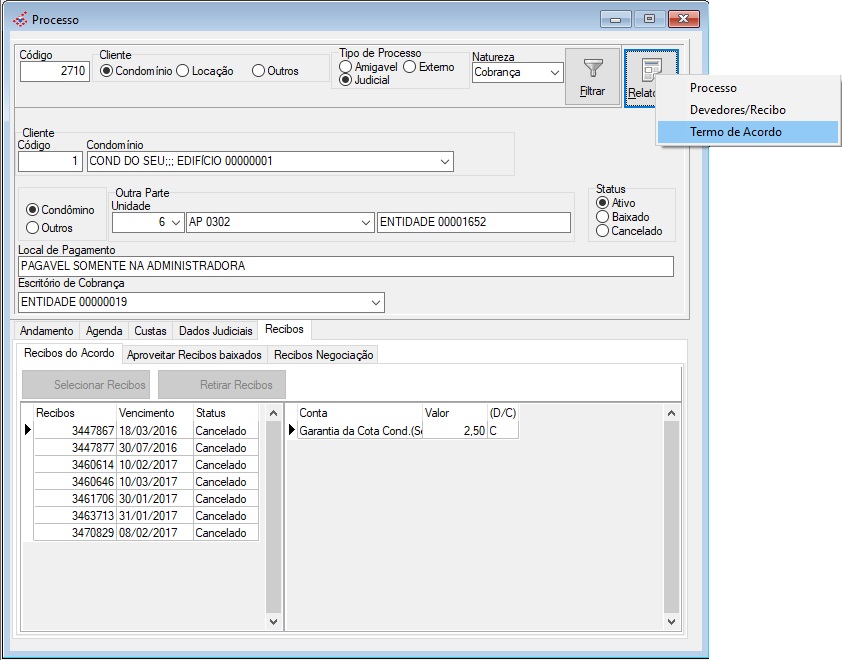Open the Aproveitar Recibos baixados tab
843x660 pixels.
[x=194, y=355]
